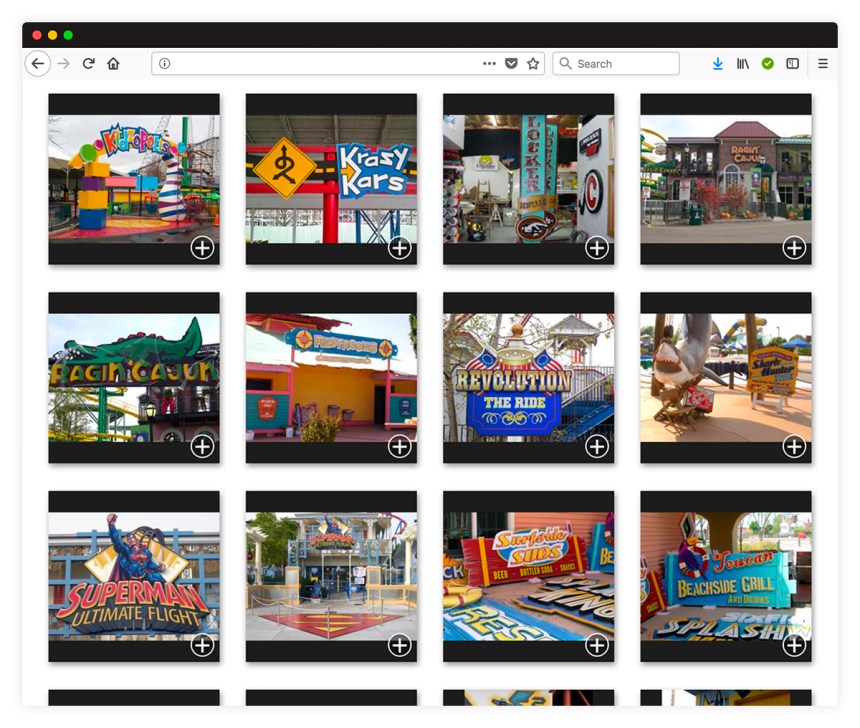Screen dimensions: 860x728
Task: Toggle the browser sidebar
Action: [792, 63]
